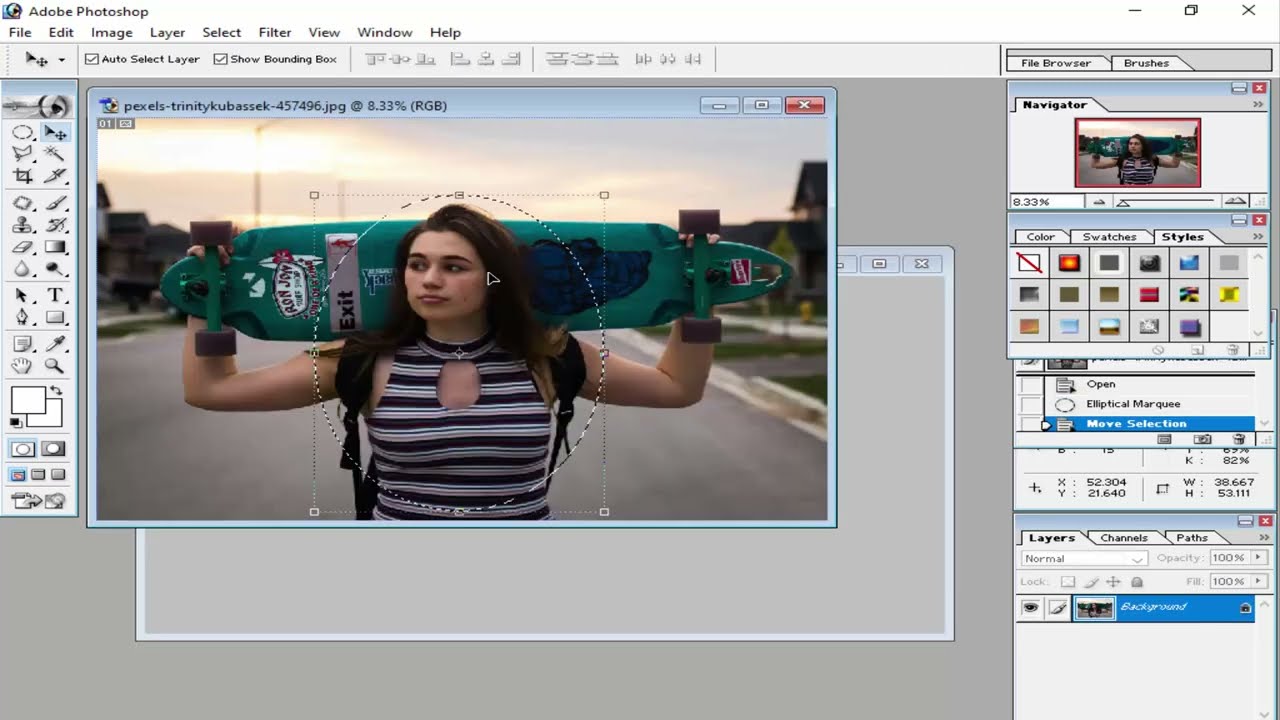Hide the Background layer eye icon
Viewport: 1280px width, 720px height.
pyautogui.click(x=1030, y=607)
